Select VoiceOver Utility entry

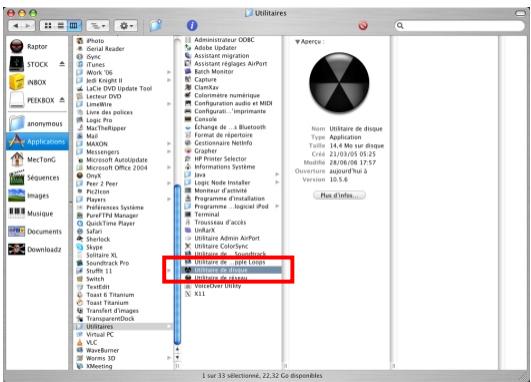(x=217, y=286)
